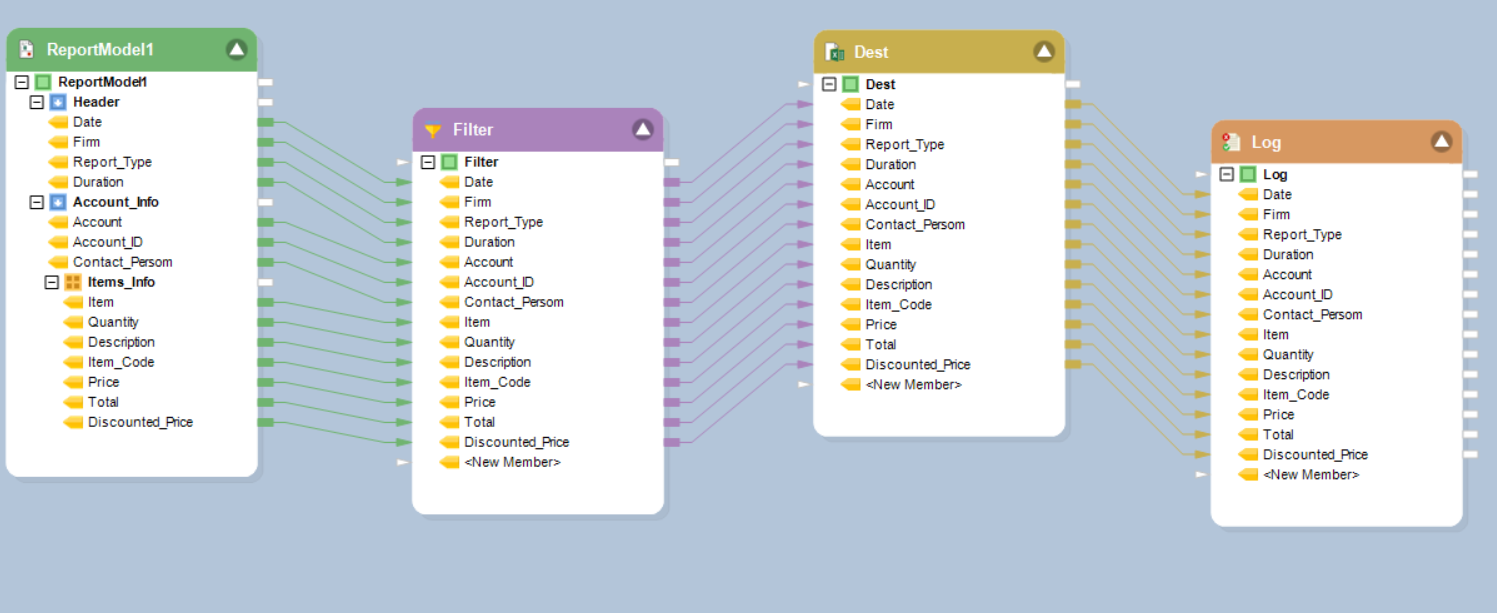Collapse the Header tree node
The width and height of the screenshot is (1497, 613).
37,102
